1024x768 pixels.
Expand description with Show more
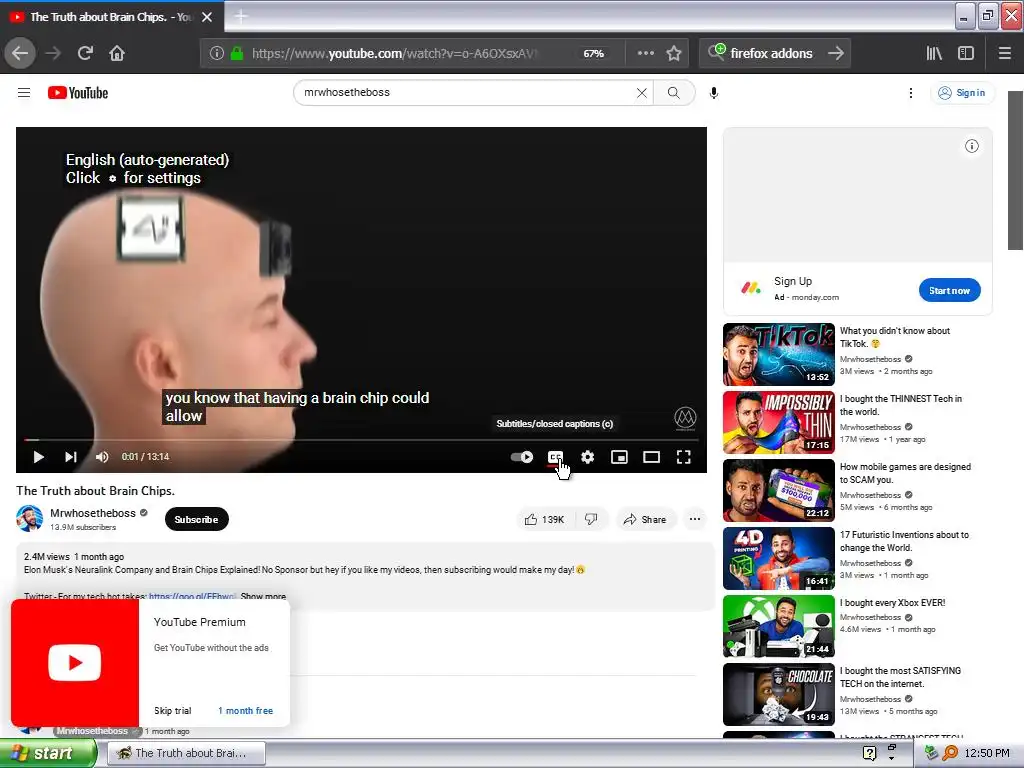(263, 596)
